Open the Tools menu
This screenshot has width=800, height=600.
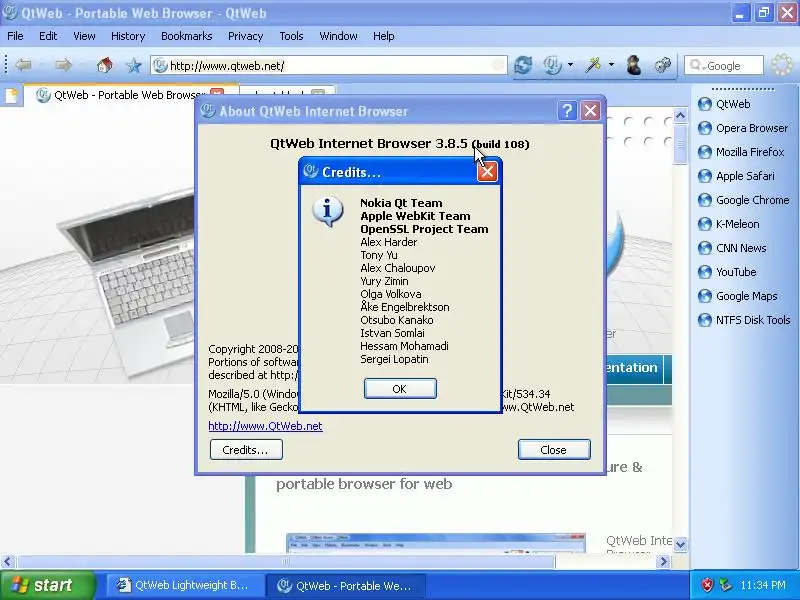[x=291, y=36]
